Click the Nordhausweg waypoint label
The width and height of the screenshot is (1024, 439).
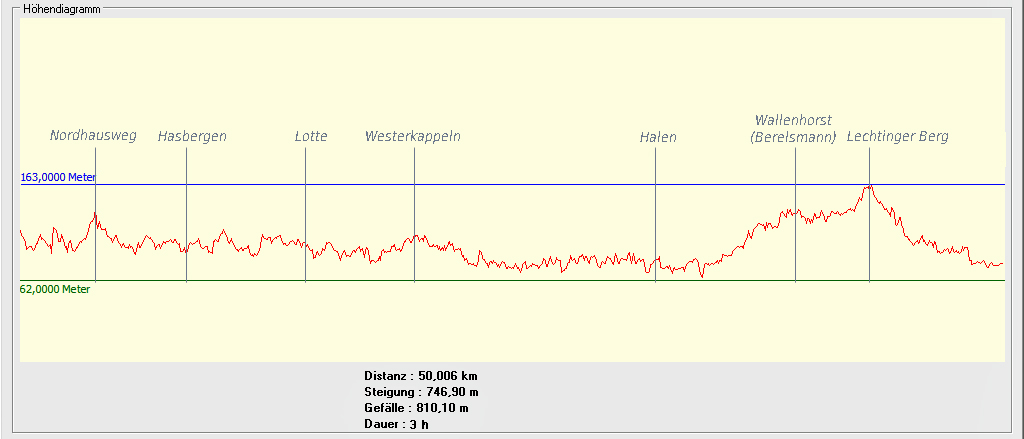[x=93, y=136]
